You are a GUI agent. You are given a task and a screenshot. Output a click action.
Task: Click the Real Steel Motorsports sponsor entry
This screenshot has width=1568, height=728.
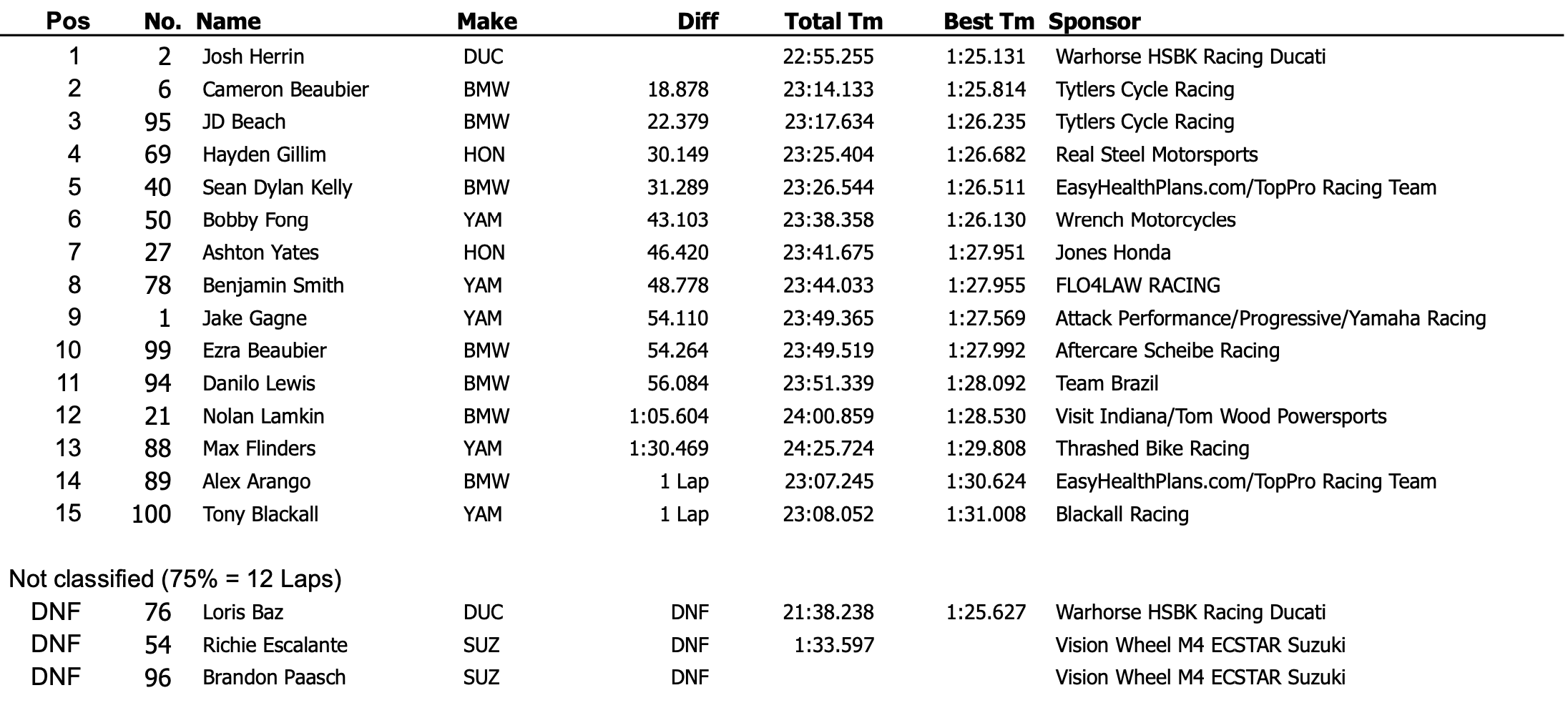click(x=1156, y=154)
